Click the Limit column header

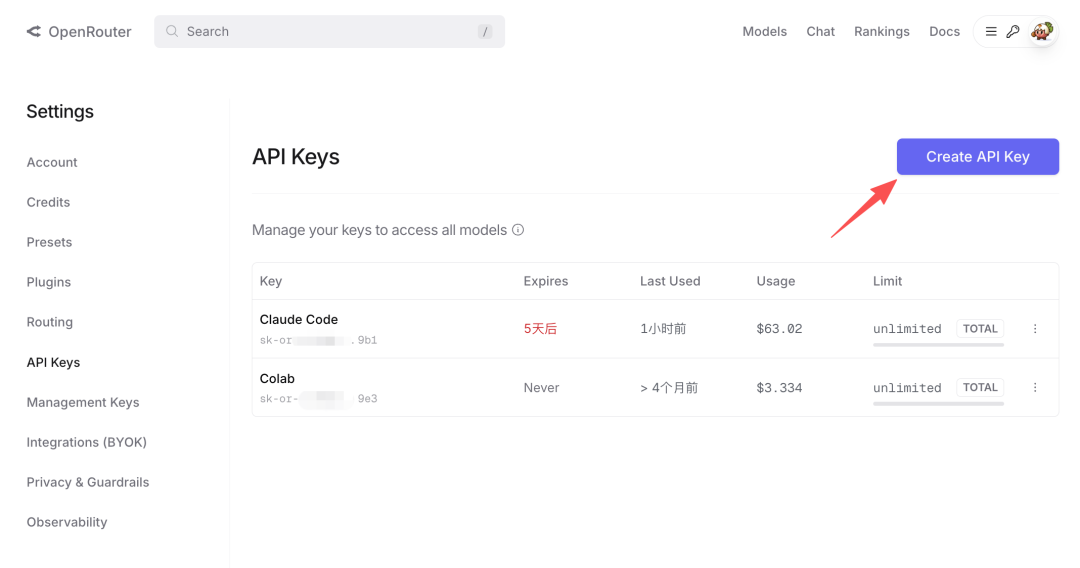click(887, 281)
